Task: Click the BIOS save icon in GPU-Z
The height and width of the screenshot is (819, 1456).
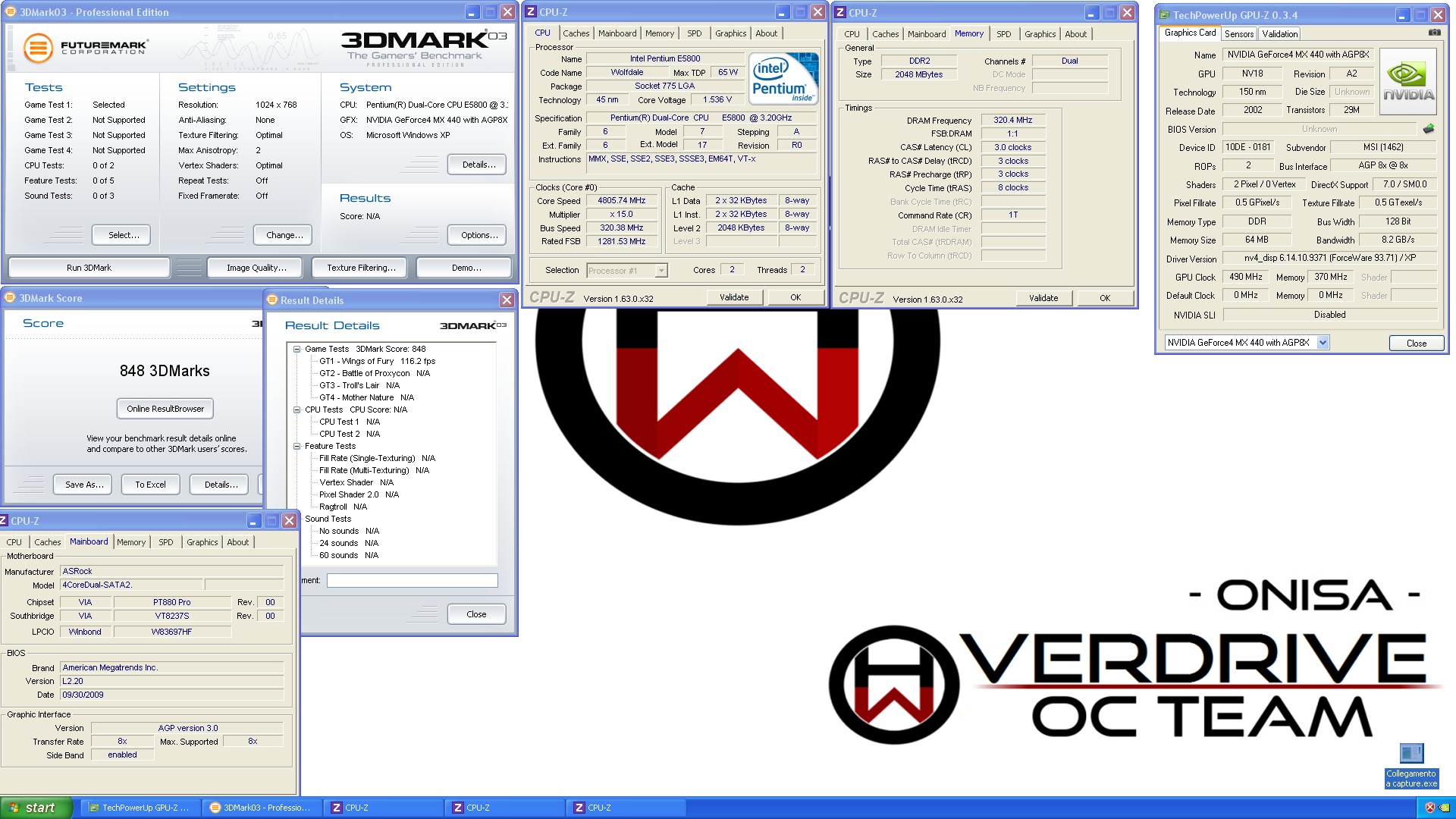Action: [1429, 129]
